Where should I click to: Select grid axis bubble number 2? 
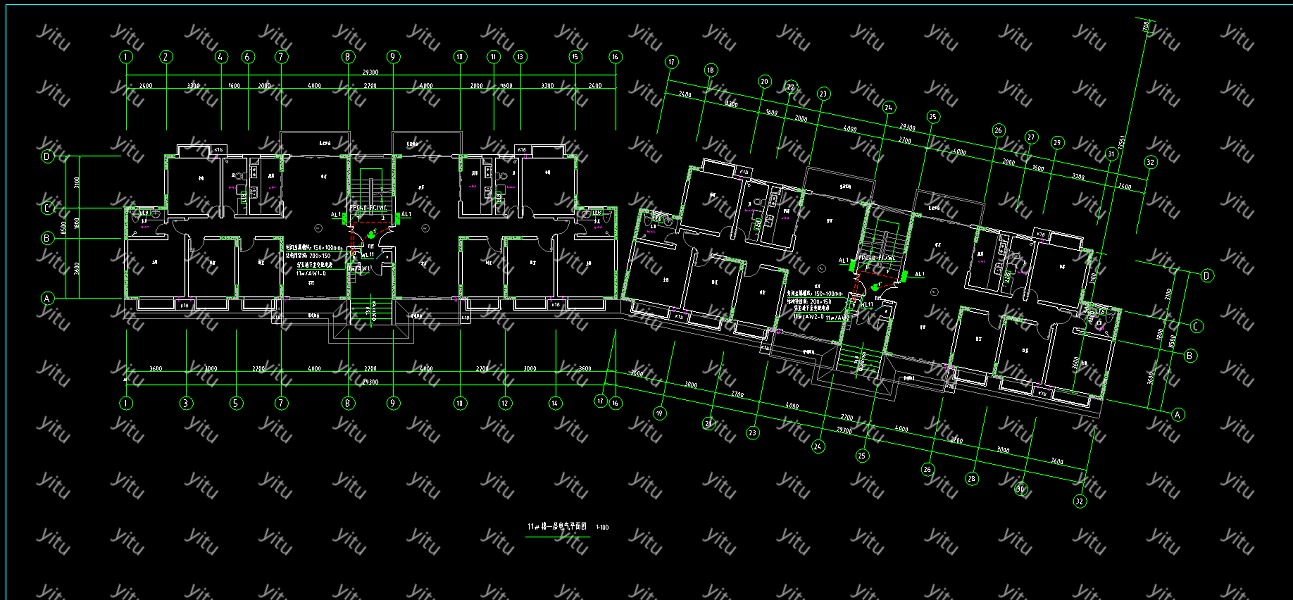click(165, 57)
